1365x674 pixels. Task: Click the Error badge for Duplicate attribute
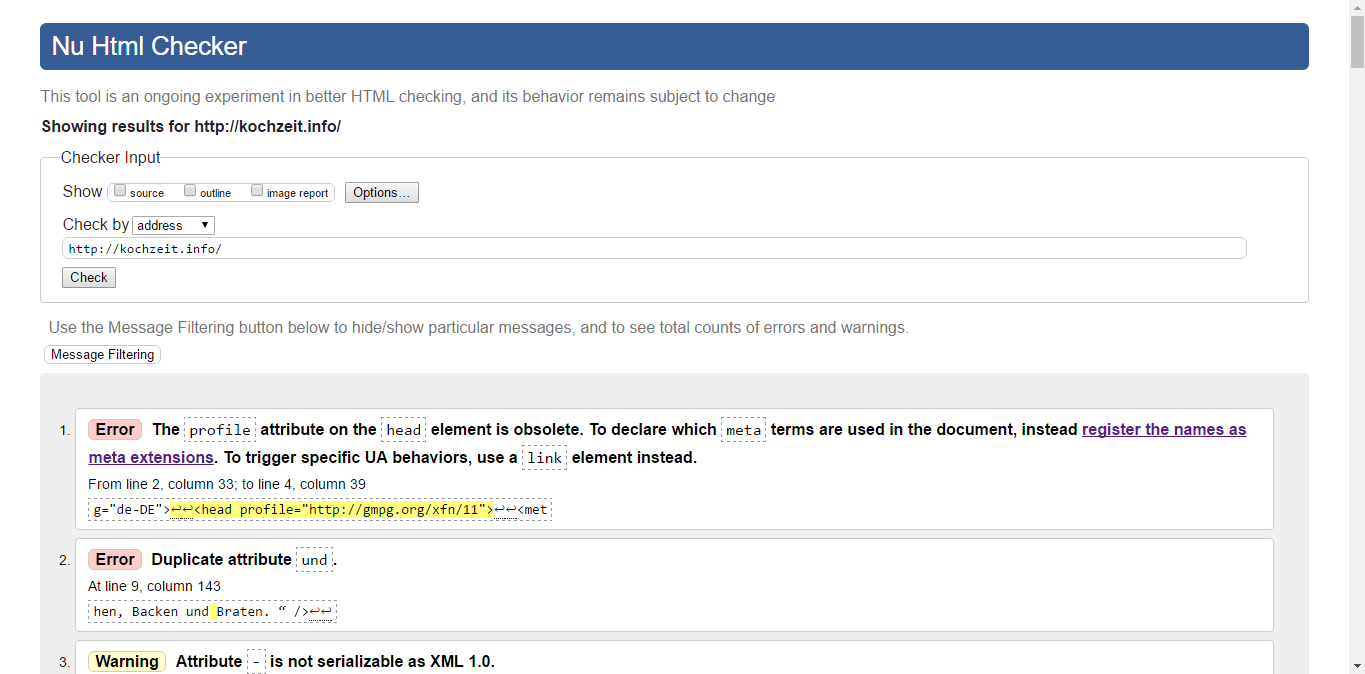[115, 559]
